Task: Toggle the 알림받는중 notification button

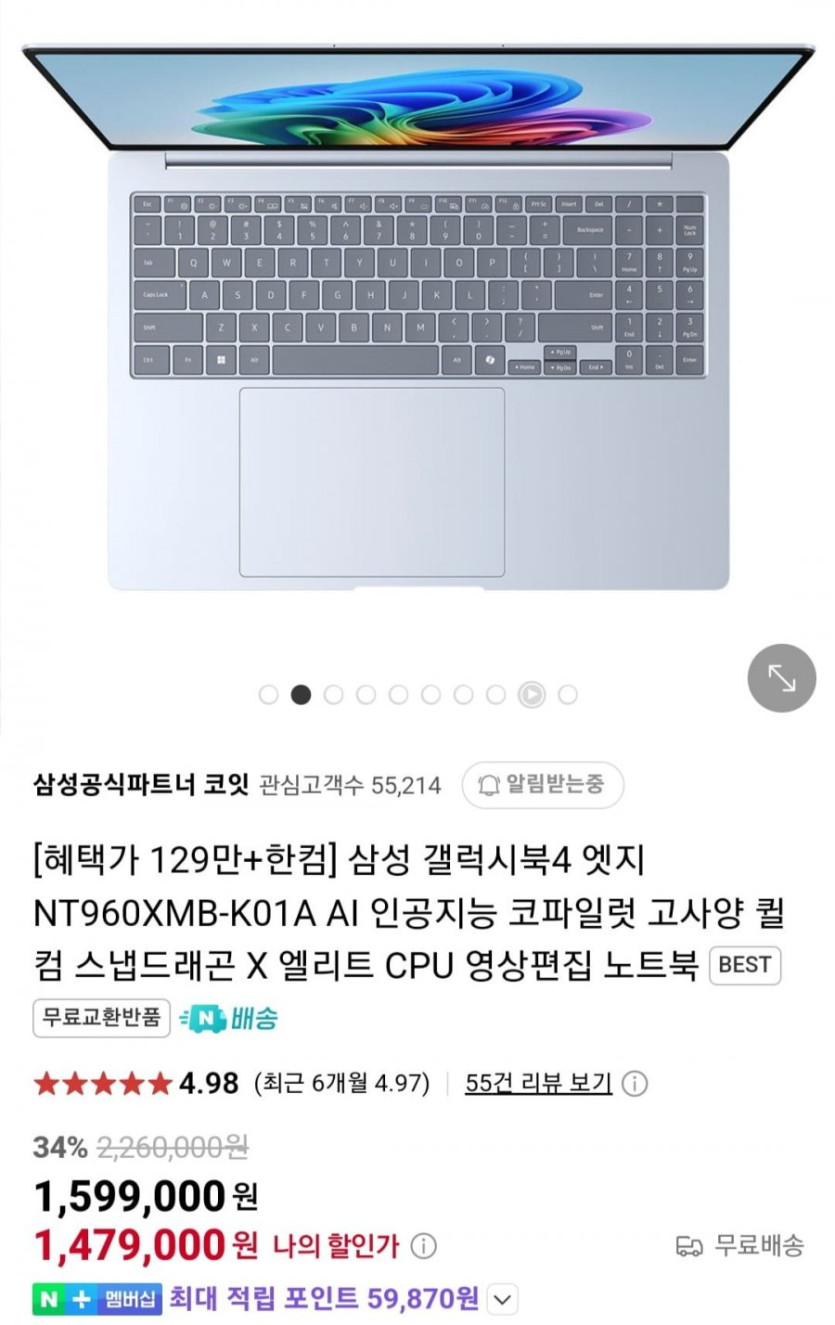Action: [542, 785]
